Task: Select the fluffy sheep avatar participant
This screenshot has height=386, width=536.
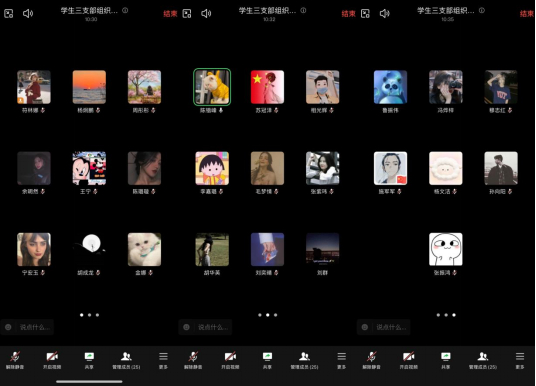Action: click(x=446, y=168)
